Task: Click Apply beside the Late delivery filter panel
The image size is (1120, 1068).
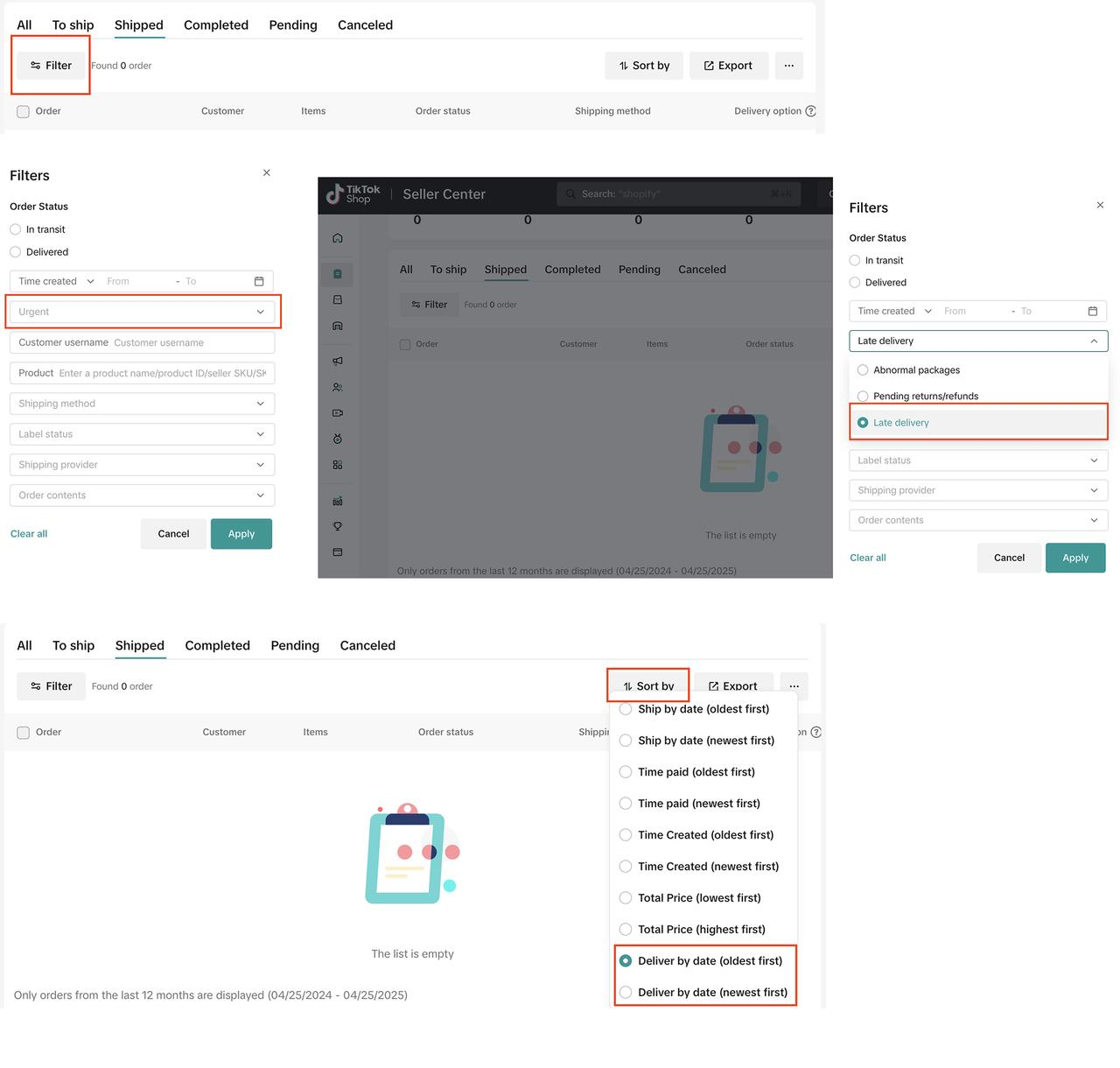Action: click(x=1075, y=558)
